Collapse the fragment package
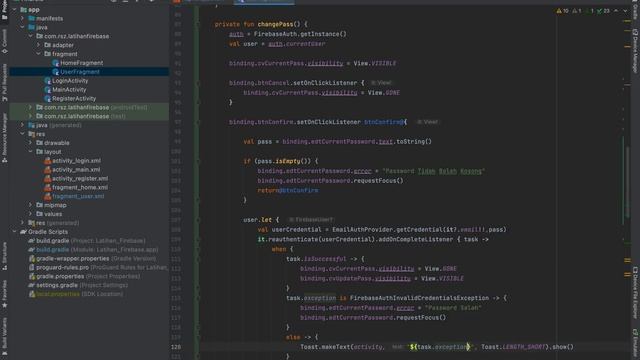 pyautogui.click(x=39, y=54)
